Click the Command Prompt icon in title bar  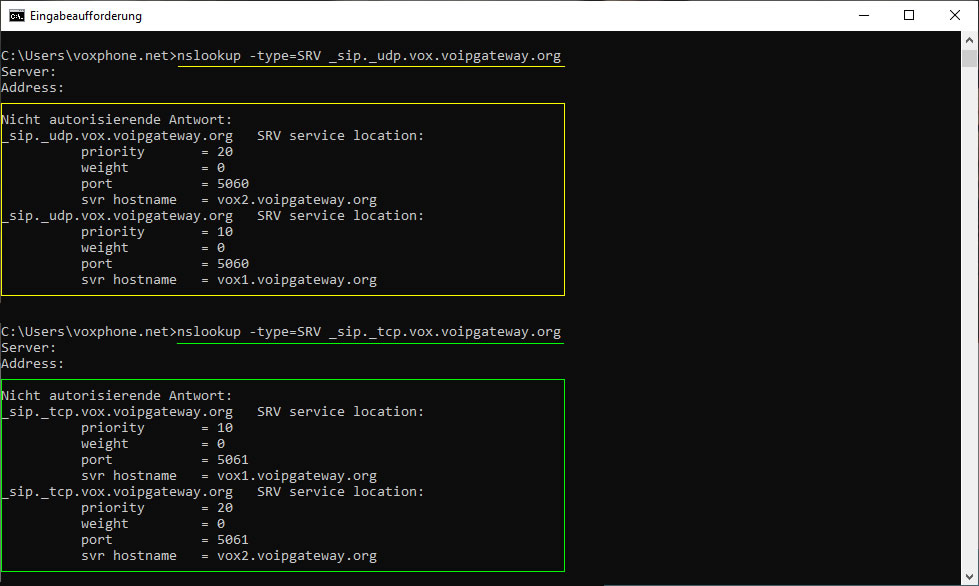pyautogui.click(x=16, y=16)
